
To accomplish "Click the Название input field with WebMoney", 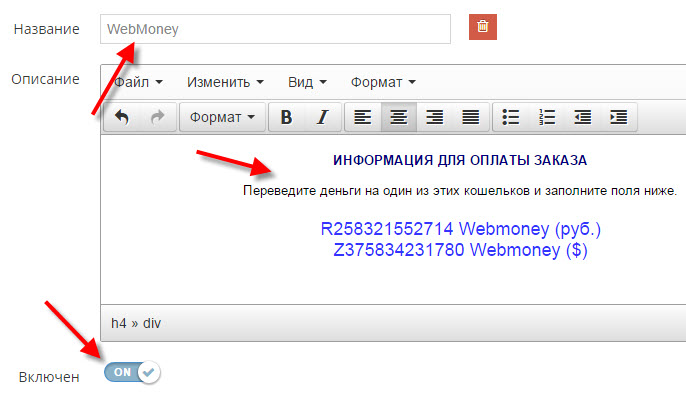I will [275, 29].
